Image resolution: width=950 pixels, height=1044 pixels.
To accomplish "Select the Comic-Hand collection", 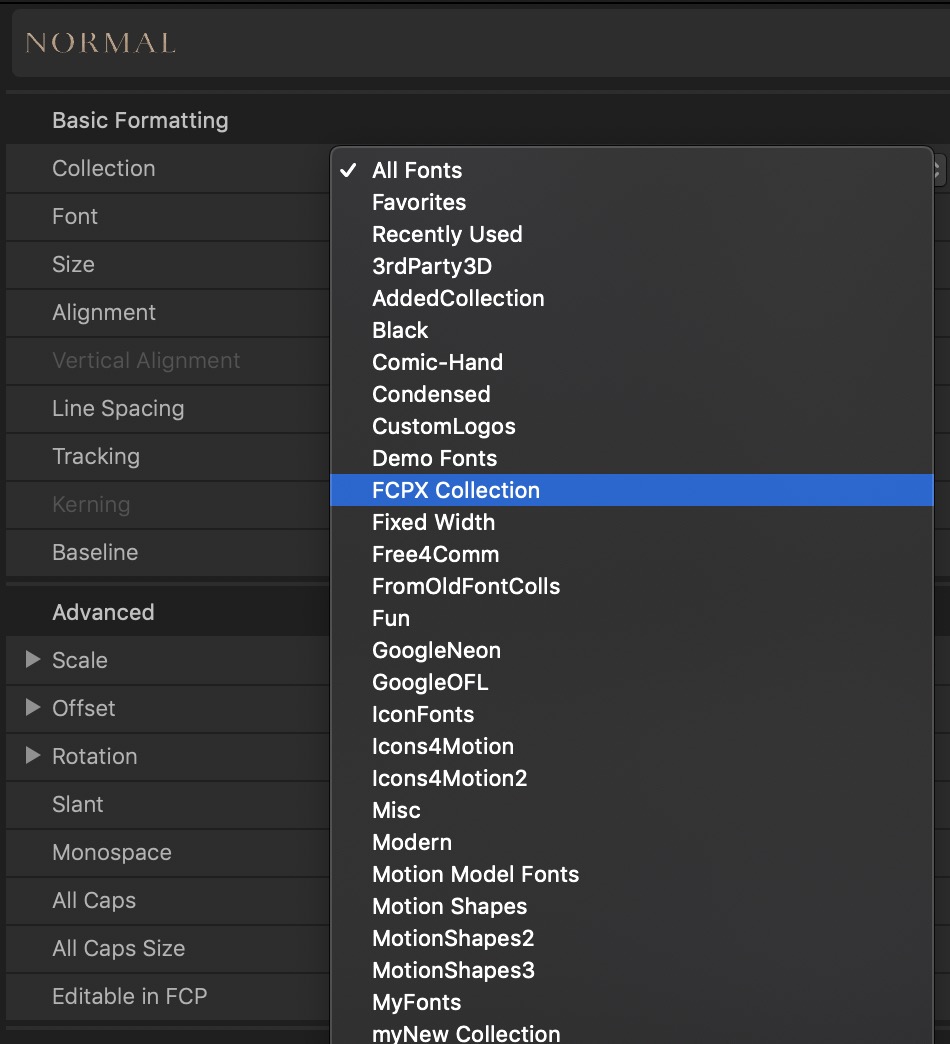I will pos(437,362).
